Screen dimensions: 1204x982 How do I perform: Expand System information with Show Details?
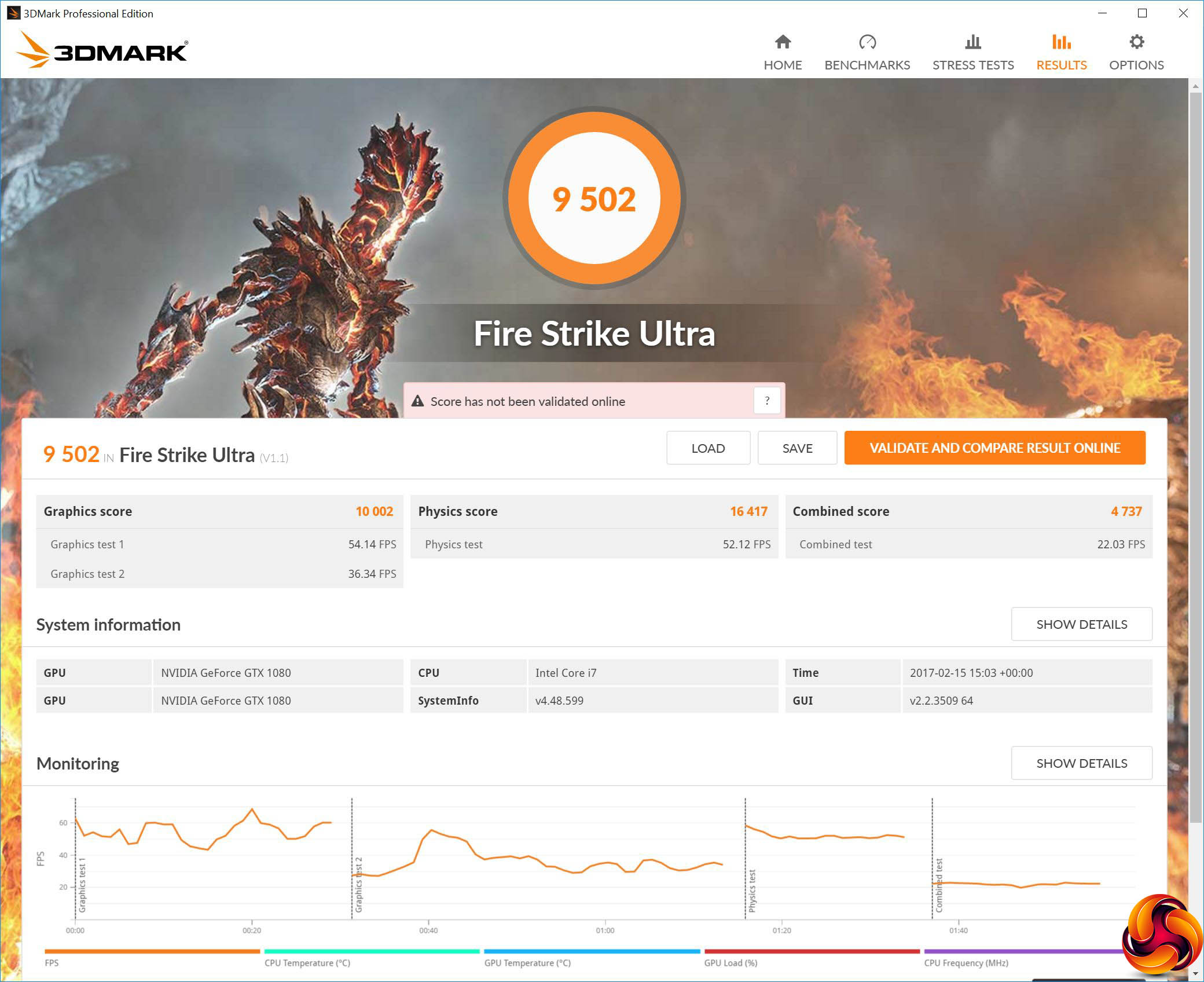tap(1081, 624)
